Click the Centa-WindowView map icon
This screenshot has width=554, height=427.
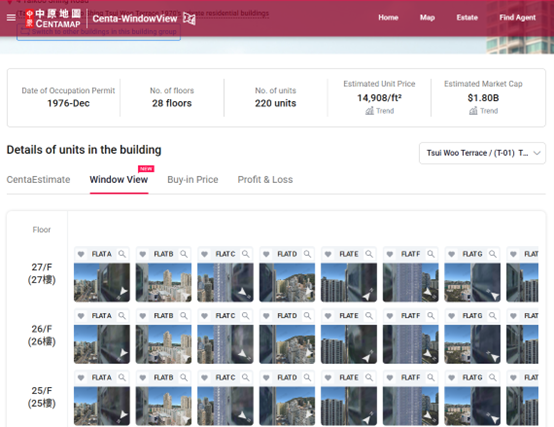tap(189, 19)
